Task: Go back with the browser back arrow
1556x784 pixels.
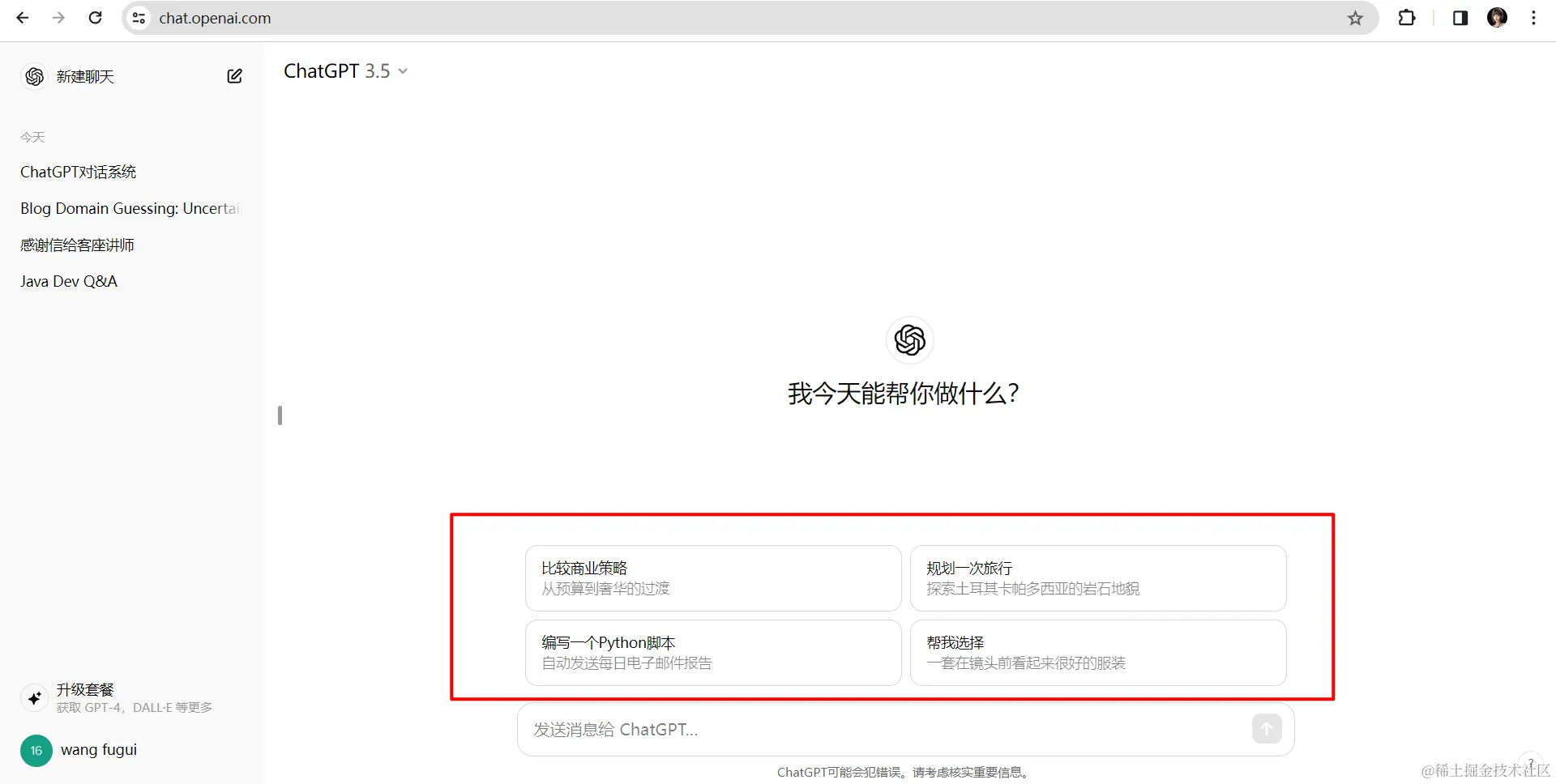Action: [23, 18]
